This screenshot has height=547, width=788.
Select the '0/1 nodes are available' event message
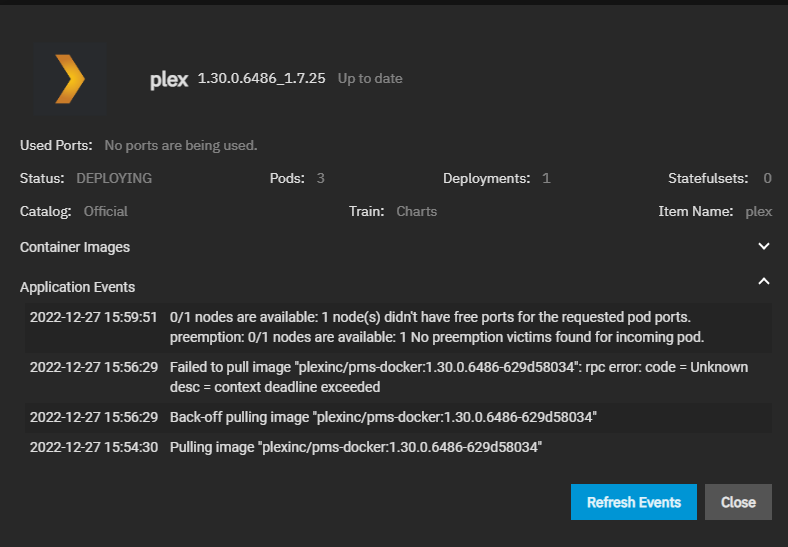point(437,327)
